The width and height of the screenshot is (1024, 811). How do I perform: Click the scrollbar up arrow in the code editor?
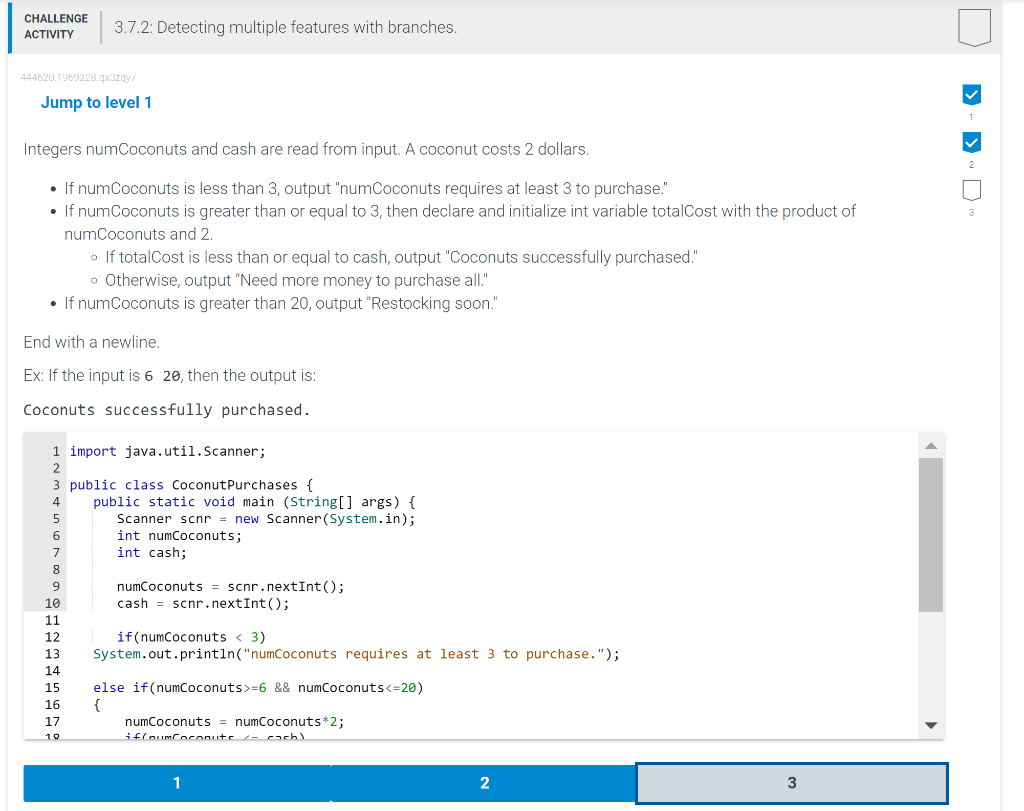coord(931,444)
